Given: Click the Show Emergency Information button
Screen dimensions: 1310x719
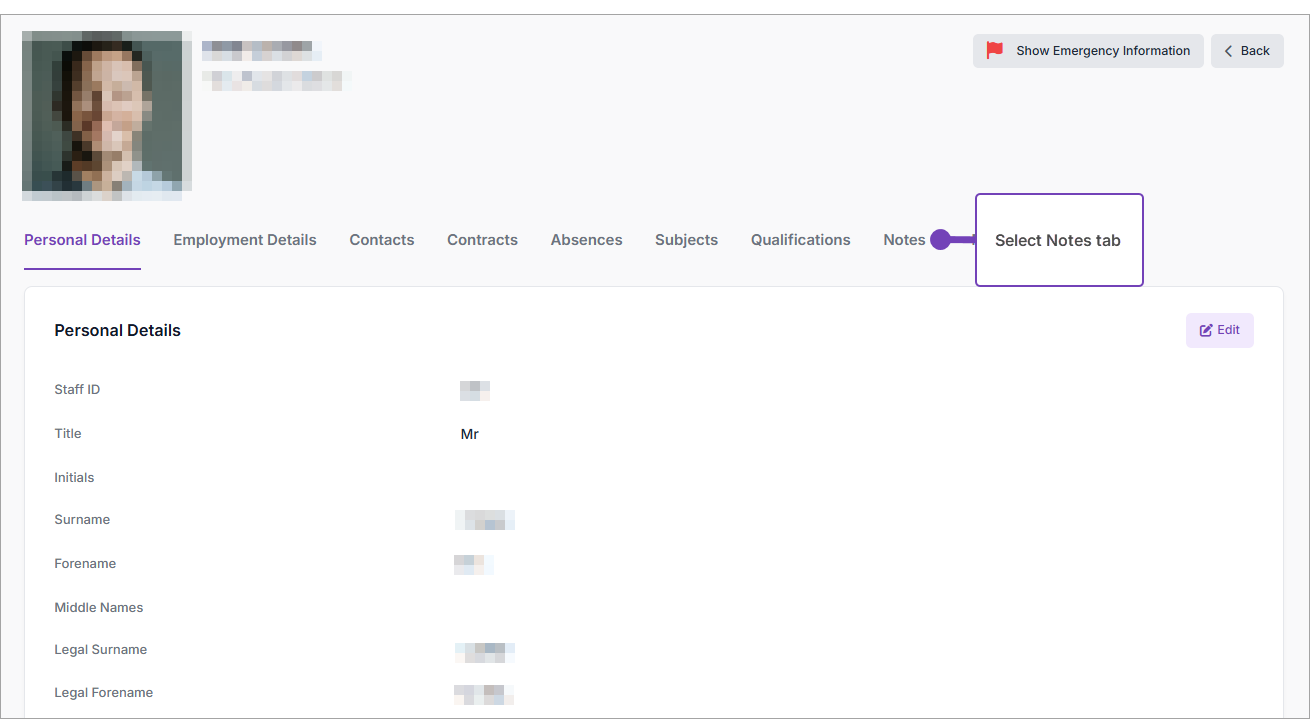Looking at the screenshot, I should [x=1088, y=50].
